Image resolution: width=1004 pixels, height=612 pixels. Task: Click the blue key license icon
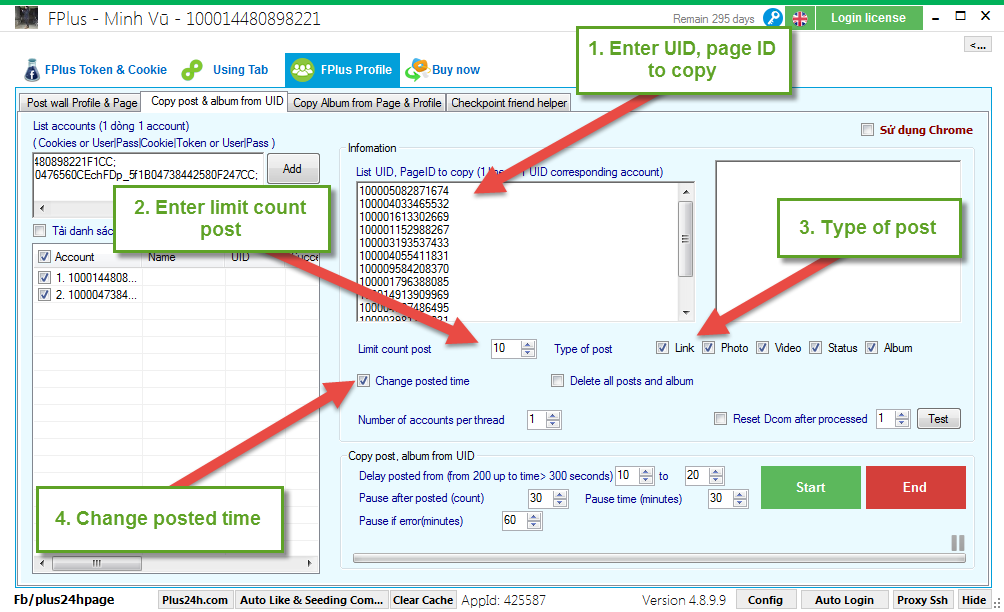[x=773, y=18]
